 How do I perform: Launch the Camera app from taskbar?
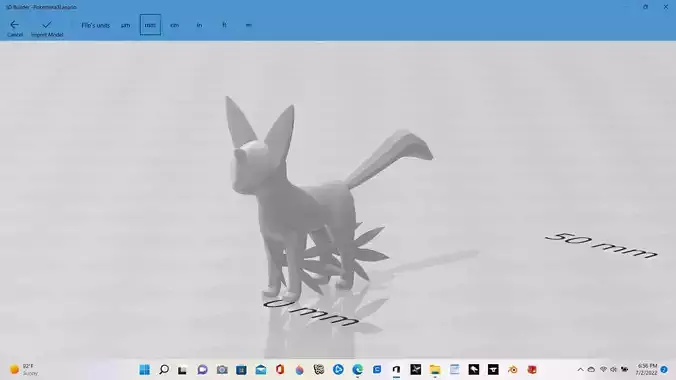tap(222, 370)
